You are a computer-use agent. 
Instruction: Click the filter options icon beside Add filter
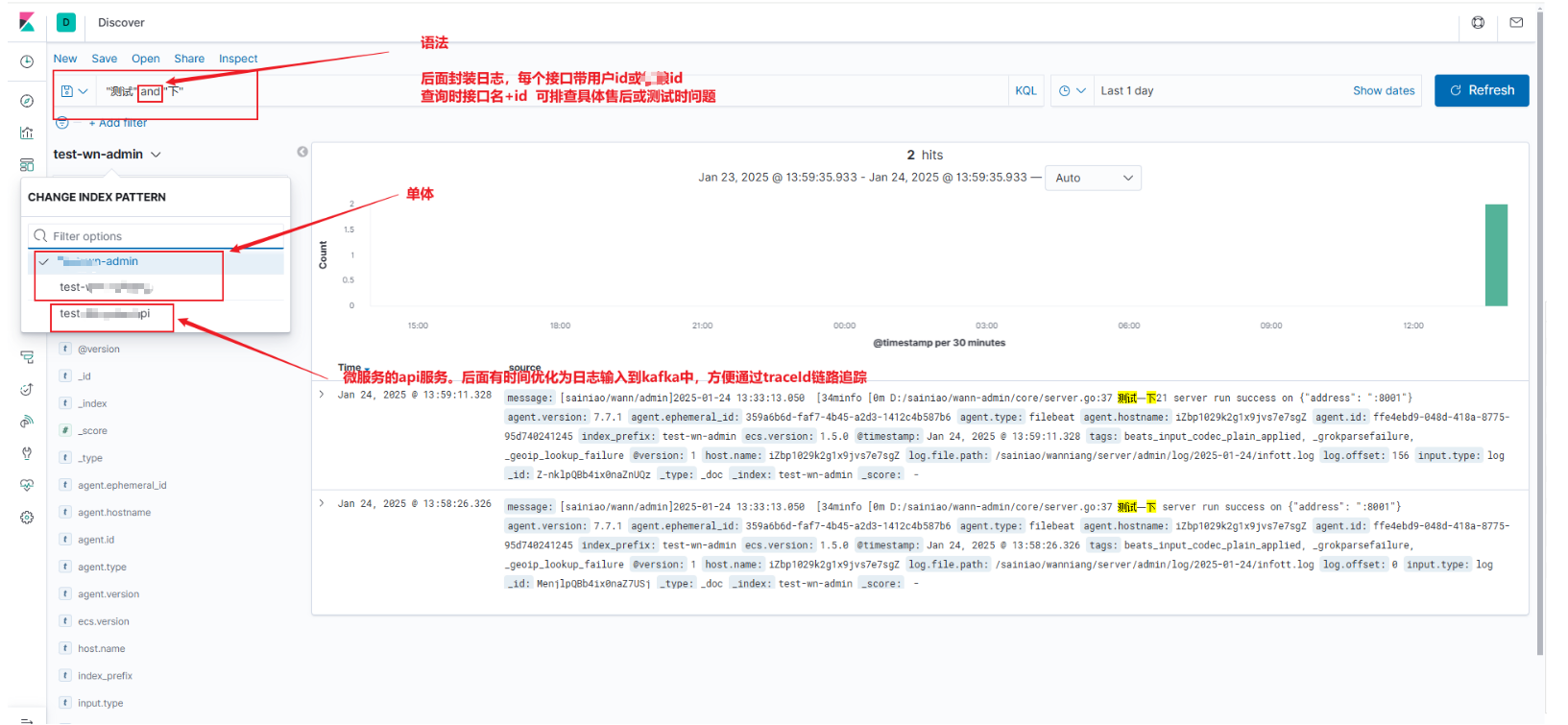[62, 122]
